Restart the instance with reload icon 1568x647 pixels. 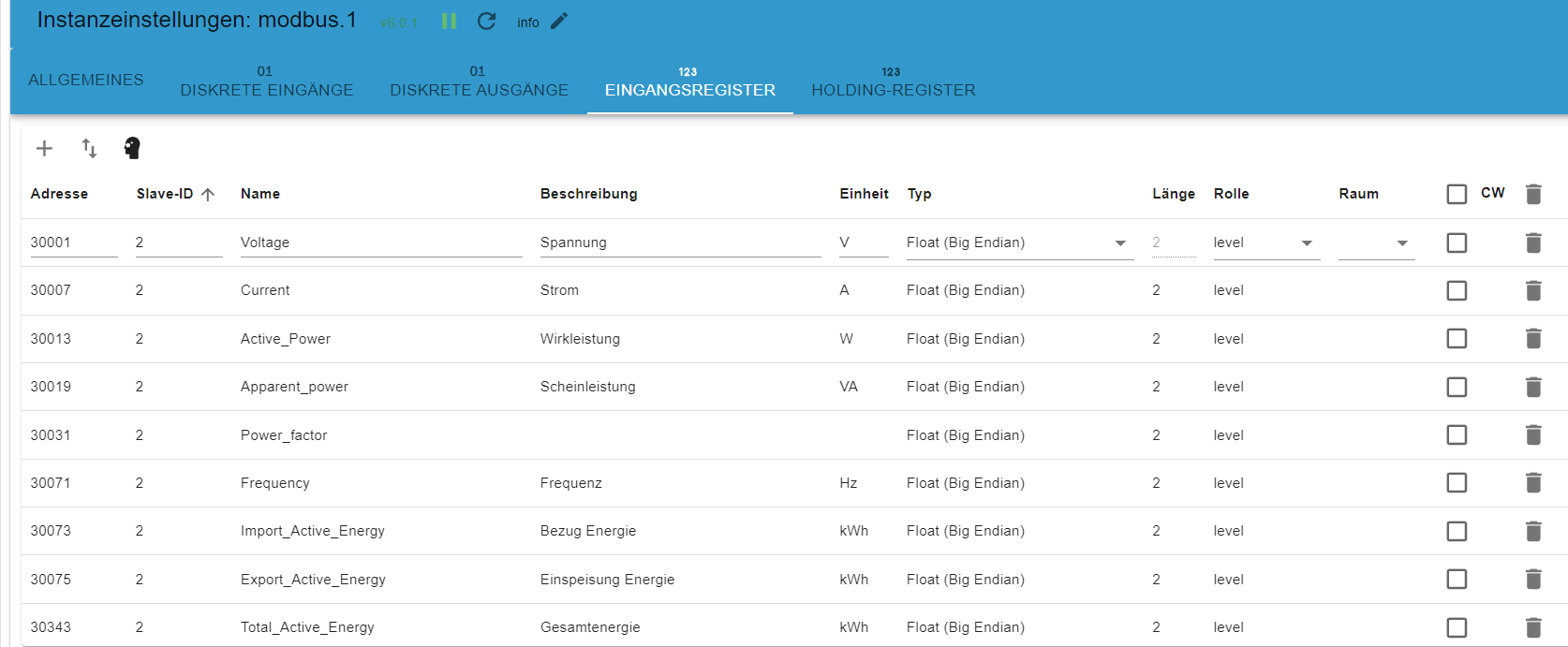click(486, 22)
